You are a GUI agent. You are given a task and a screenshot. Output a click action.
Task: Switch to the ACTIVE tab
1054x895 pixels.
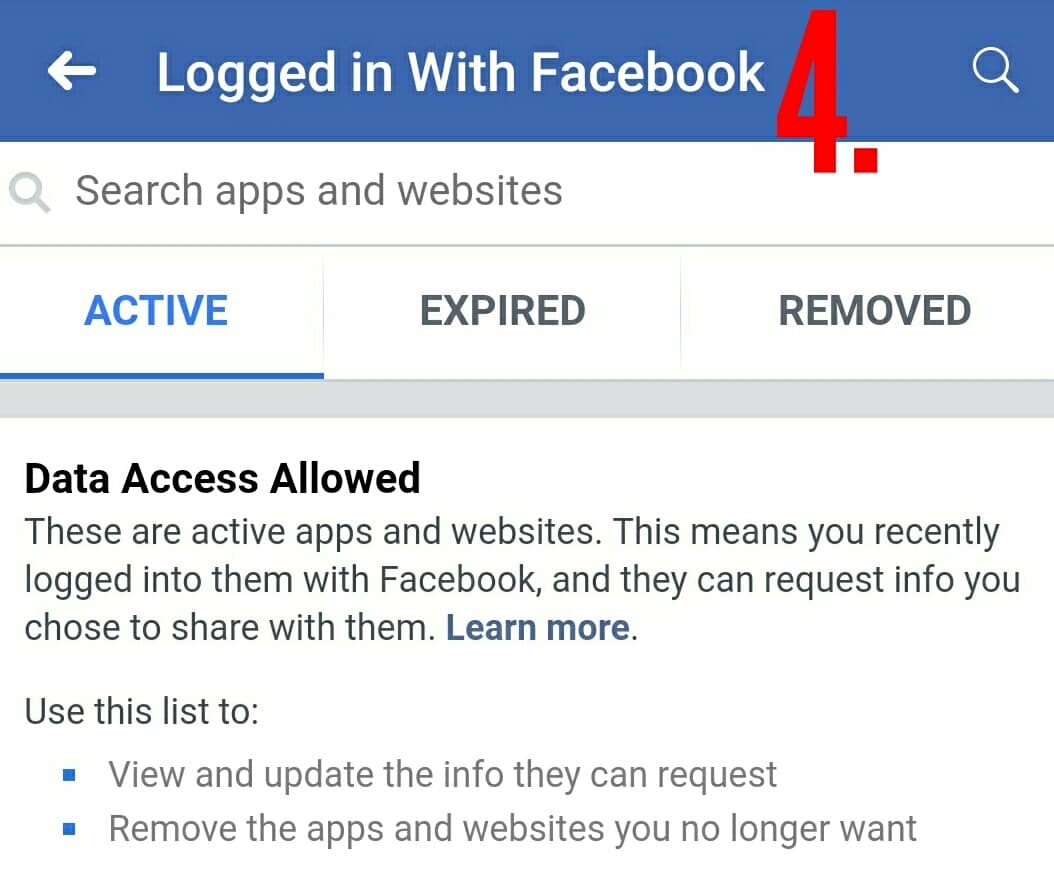(x=156, y=311)
